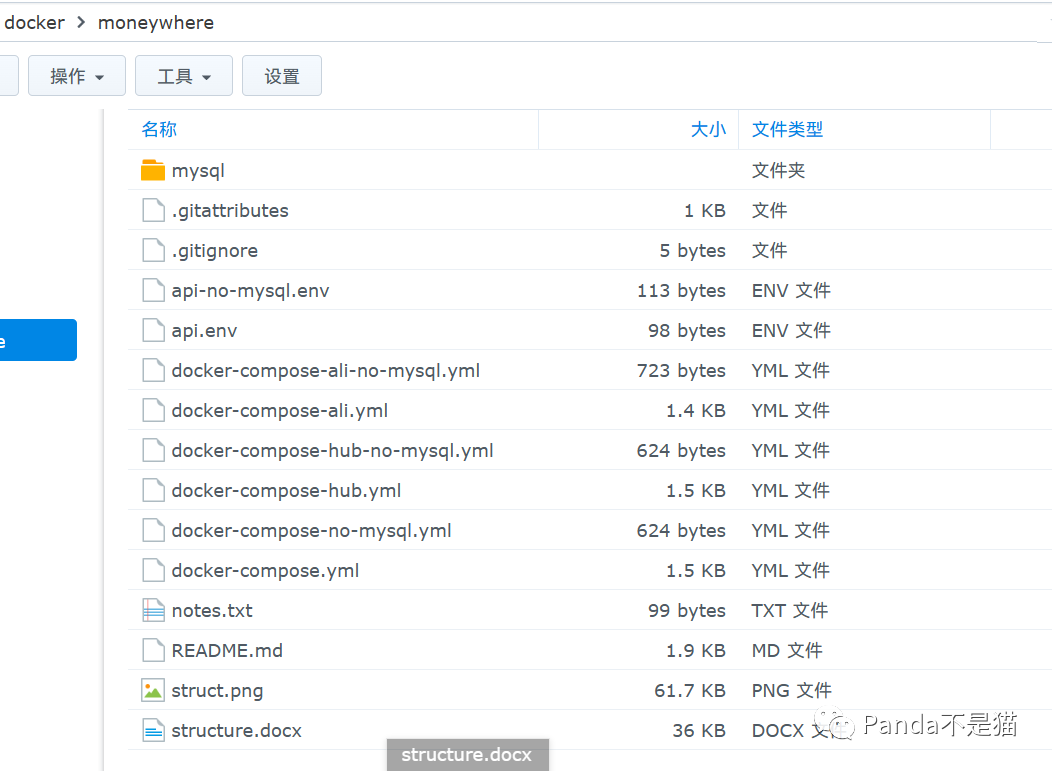Click the structure.docx document icon
Screen dimensions: 1052x771
pos(153,730)
